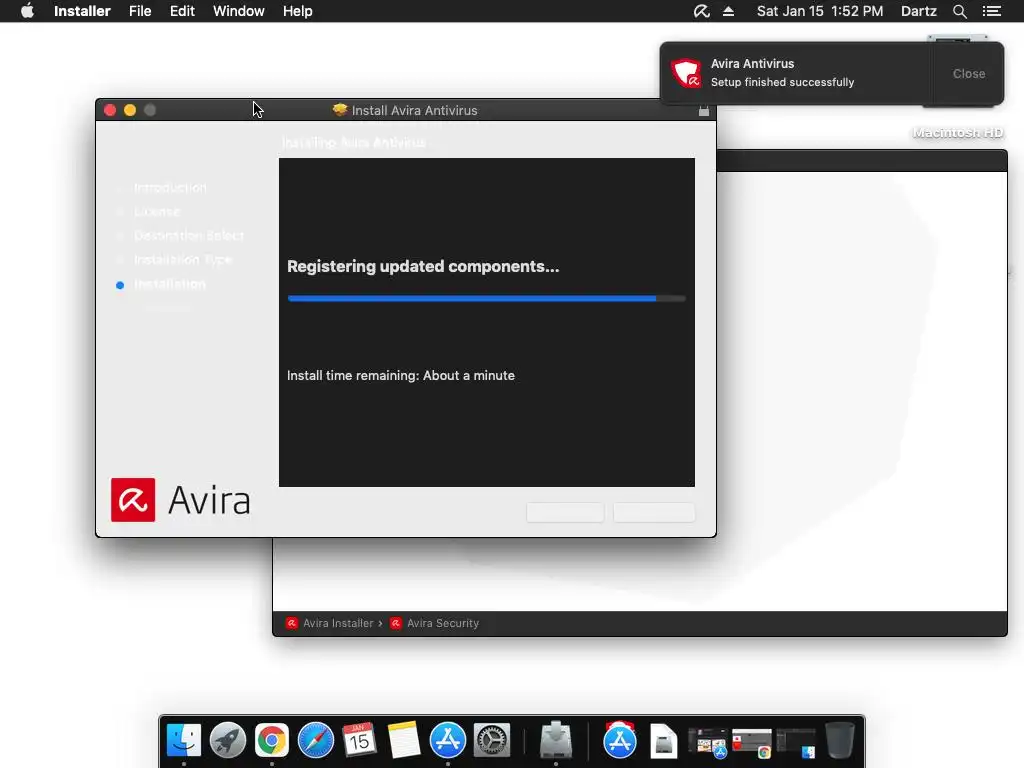
Task: Open Finder from the Dock
Action: point(184,741)
